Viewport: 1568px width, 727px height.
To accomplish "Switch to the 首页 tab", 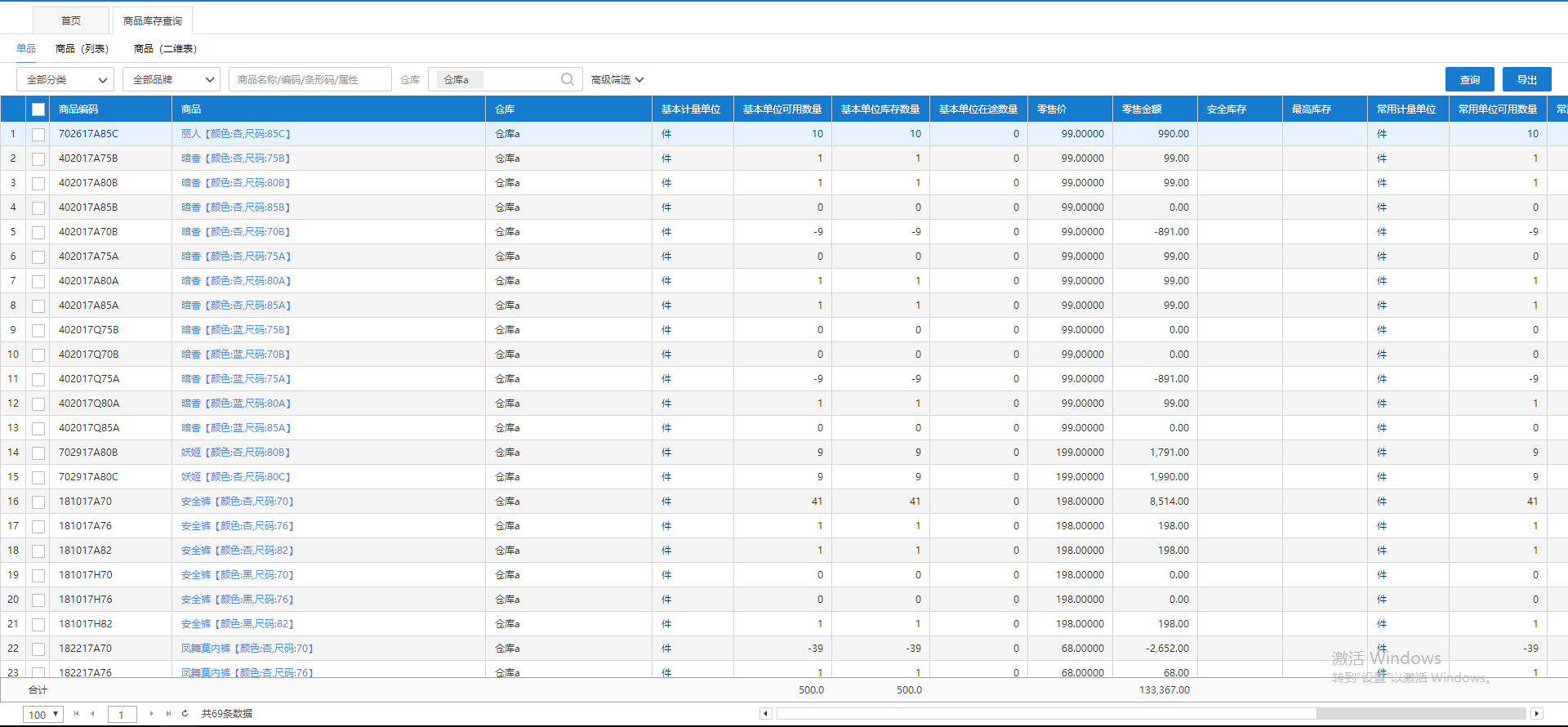I will point(71,20).
